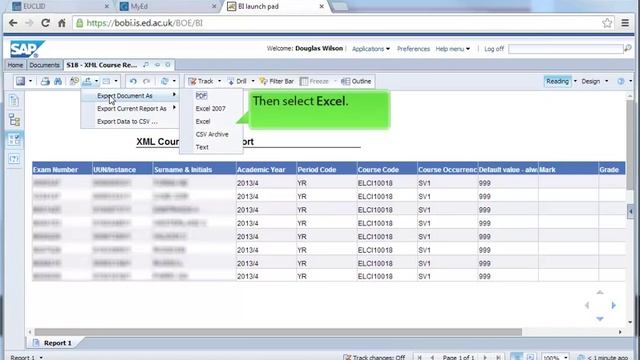Toggle Freeze headers button
640x360 pixels.
tap(314, 81)
